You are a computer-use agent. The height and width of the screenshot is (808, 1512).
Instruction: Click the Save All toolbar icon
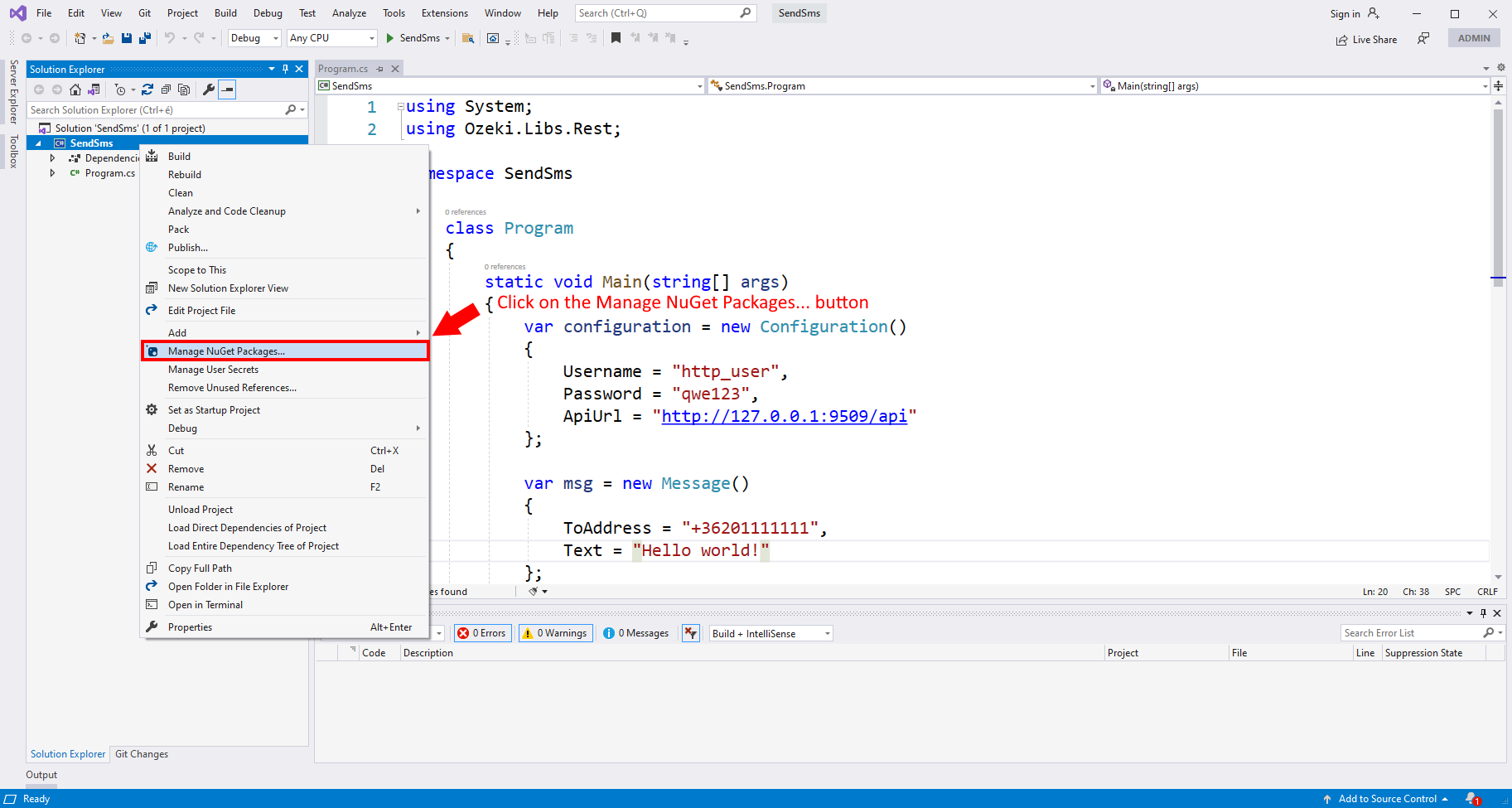click(145, 38)
